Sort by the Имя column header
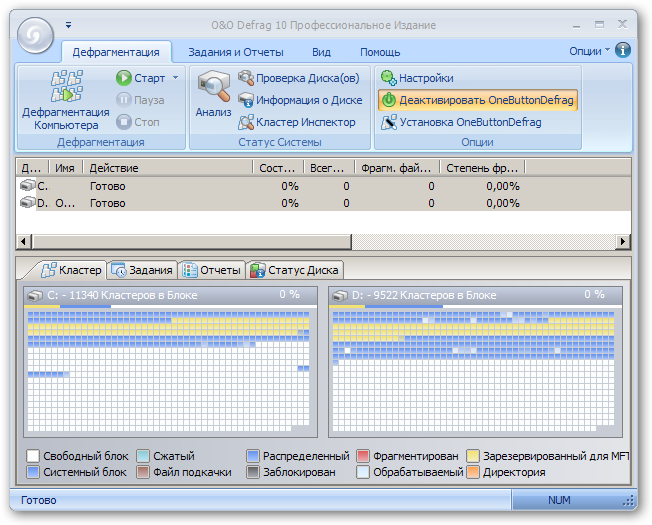This screenshot has height=525, width=652. [65, 168]
